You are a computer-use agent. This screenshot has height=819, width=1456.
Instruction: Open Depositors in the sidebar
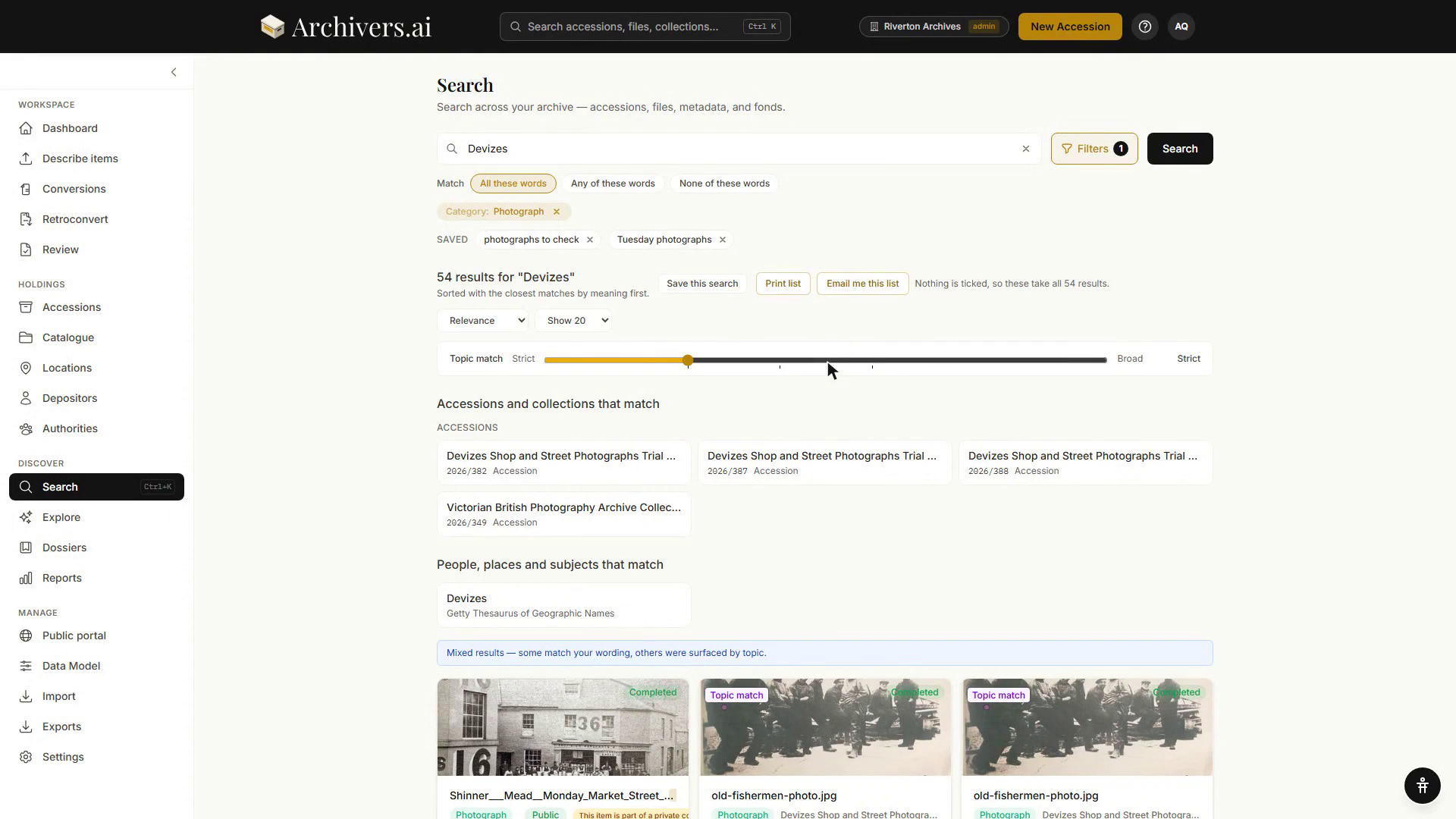pyautogui.click(x=96, y=398)
